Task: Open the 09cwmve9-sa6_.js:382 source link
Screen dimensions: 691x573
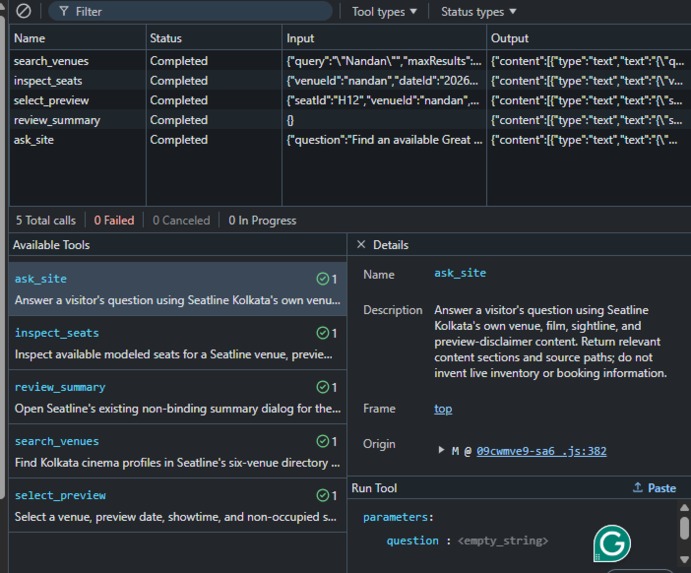Action: point(541,451)
